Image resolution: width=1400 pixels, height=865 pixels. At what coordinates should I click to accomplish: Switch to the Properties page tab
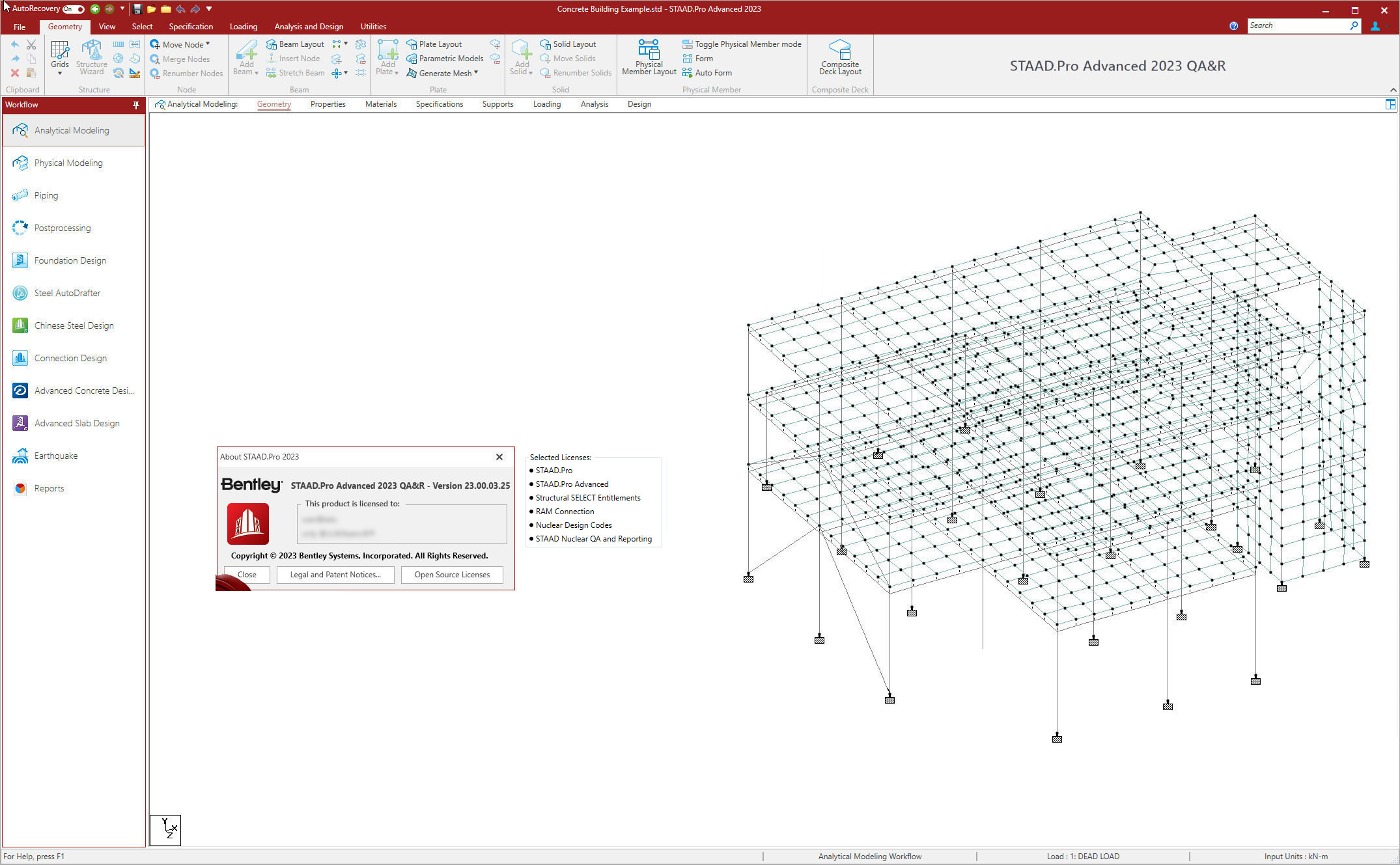pos(328,104)
